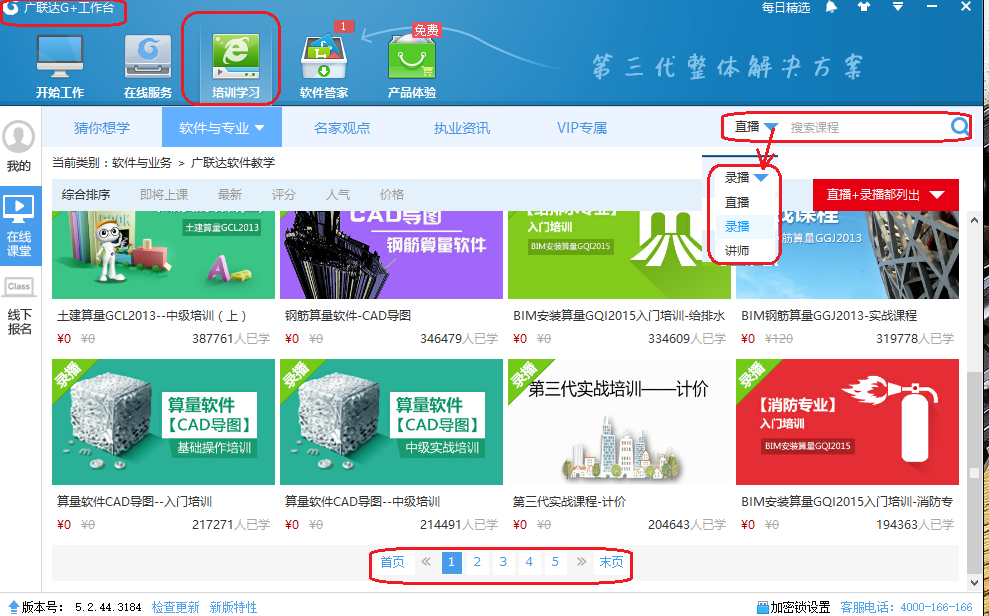Select 直播 in the dropdown list
This screenshot has height=616, width=989.
pos(737,202)
